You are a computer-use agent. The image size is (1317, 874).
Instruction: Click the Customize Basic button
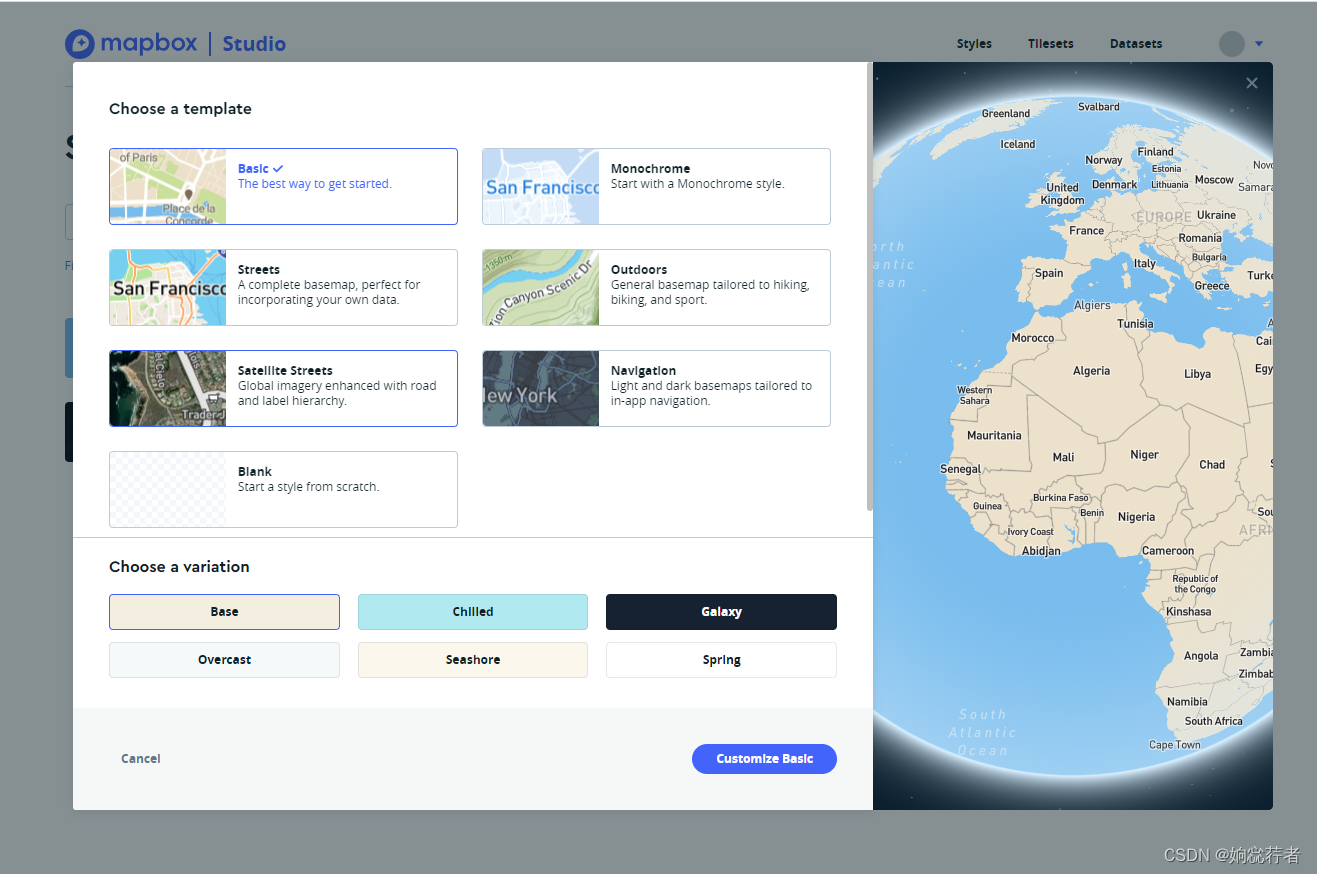click(764, 759)
